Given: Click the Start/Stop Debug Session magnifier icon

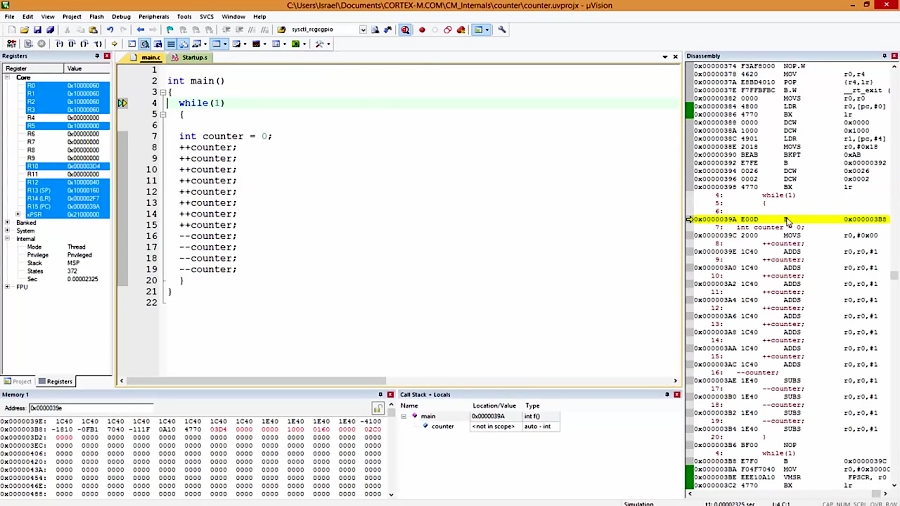Looking at the screenshot, I should pyautogui.click(x=405, y=30).
